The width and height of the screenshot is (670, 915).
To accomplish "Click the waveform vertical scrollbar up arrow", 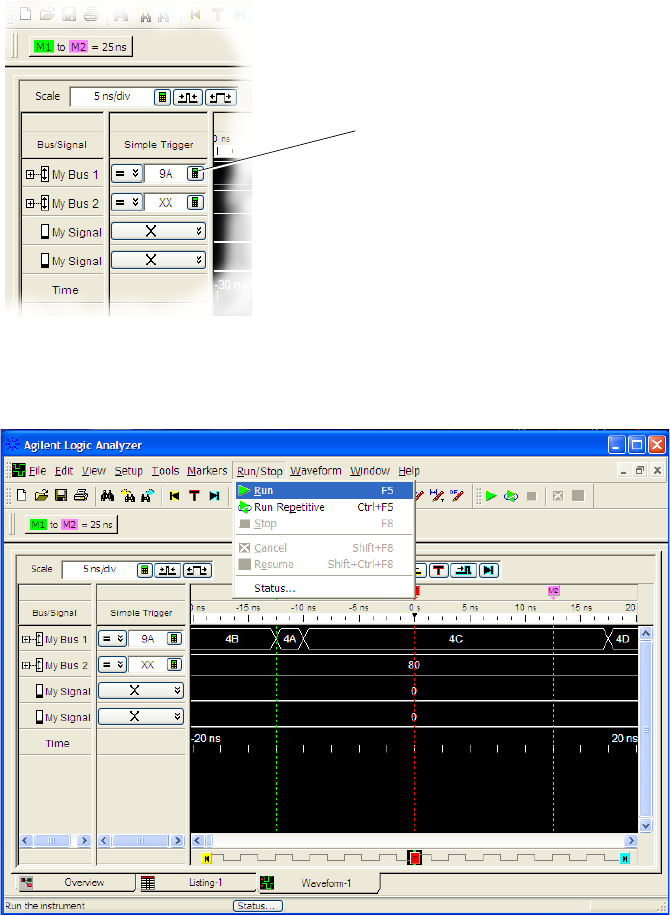I will (x=645, y=633).
